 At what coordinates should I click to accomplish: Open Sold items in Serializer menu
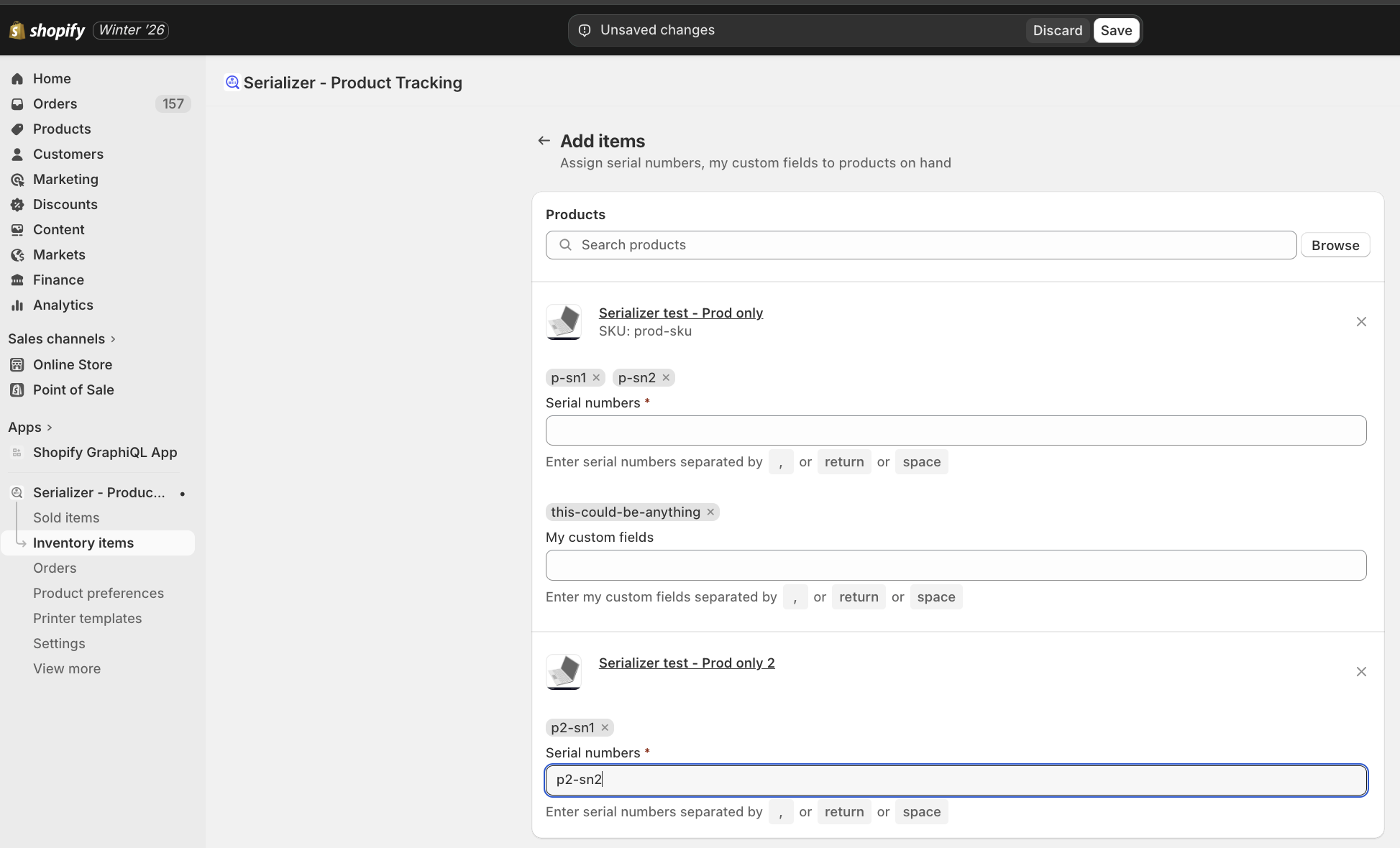(66, 518)
